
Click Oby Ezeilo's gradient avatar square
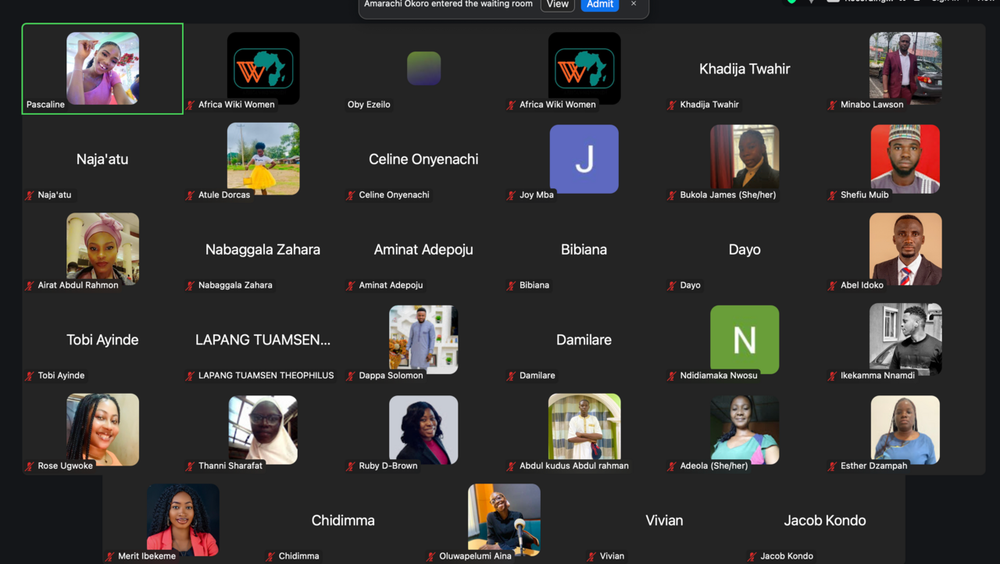[424, 68]
